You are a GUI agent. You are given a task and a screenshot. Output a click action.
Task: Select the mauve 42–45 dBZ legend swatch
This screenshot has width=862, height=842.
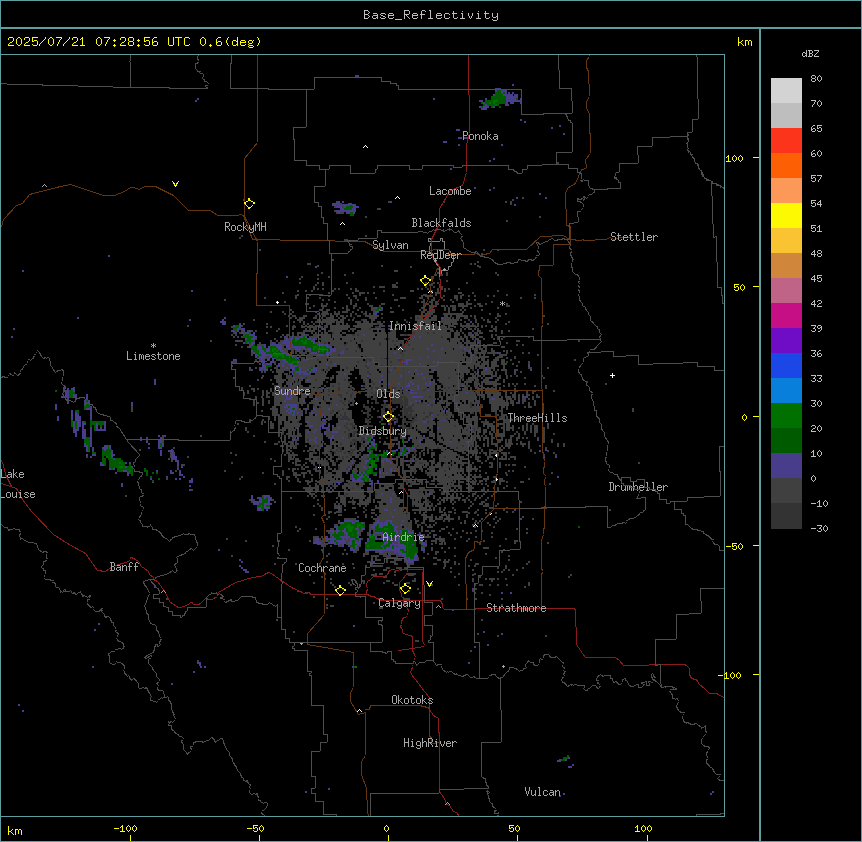point(786,290)
